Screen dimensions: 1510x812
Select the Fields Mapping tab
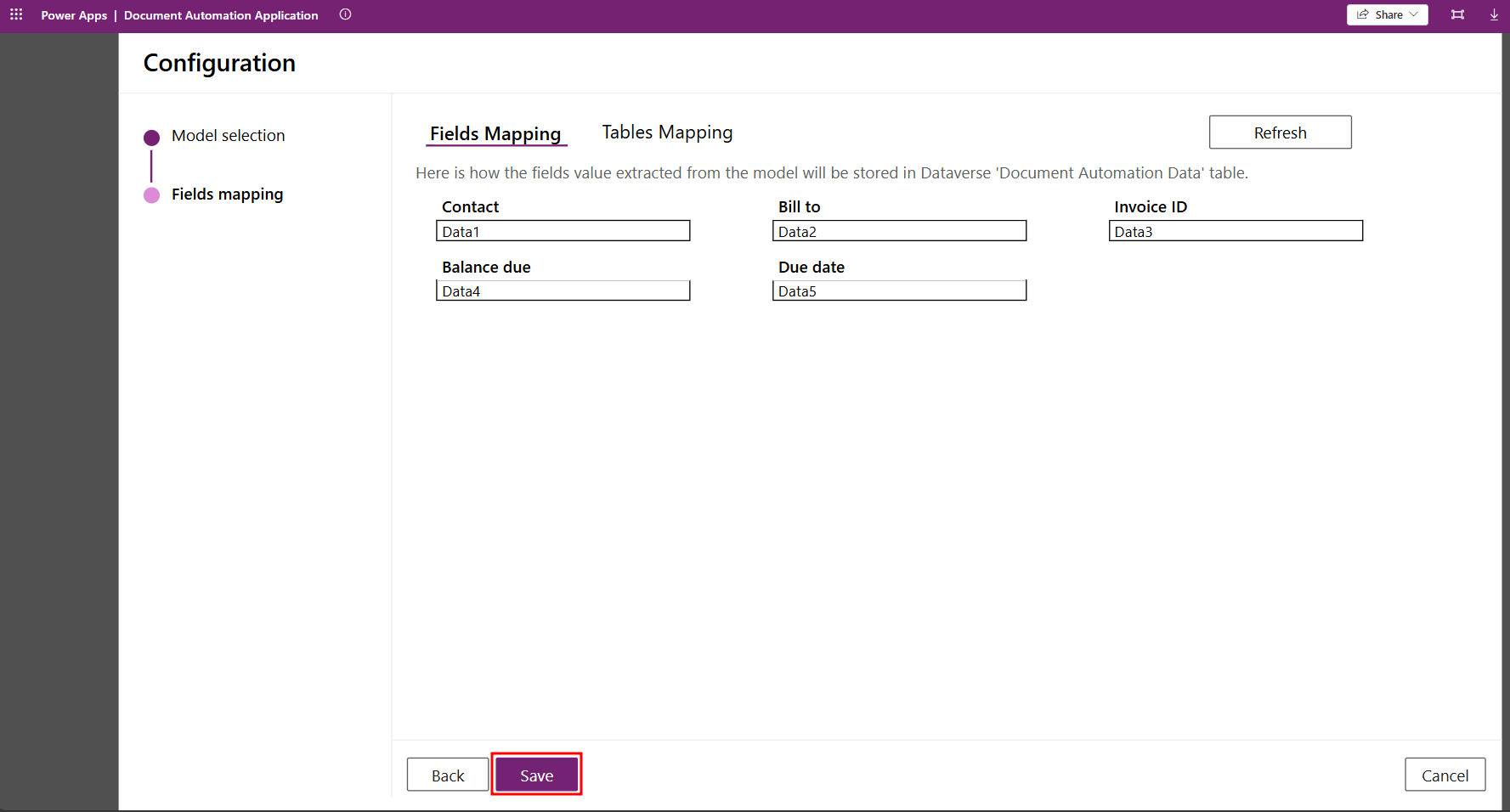coord(496,133)
